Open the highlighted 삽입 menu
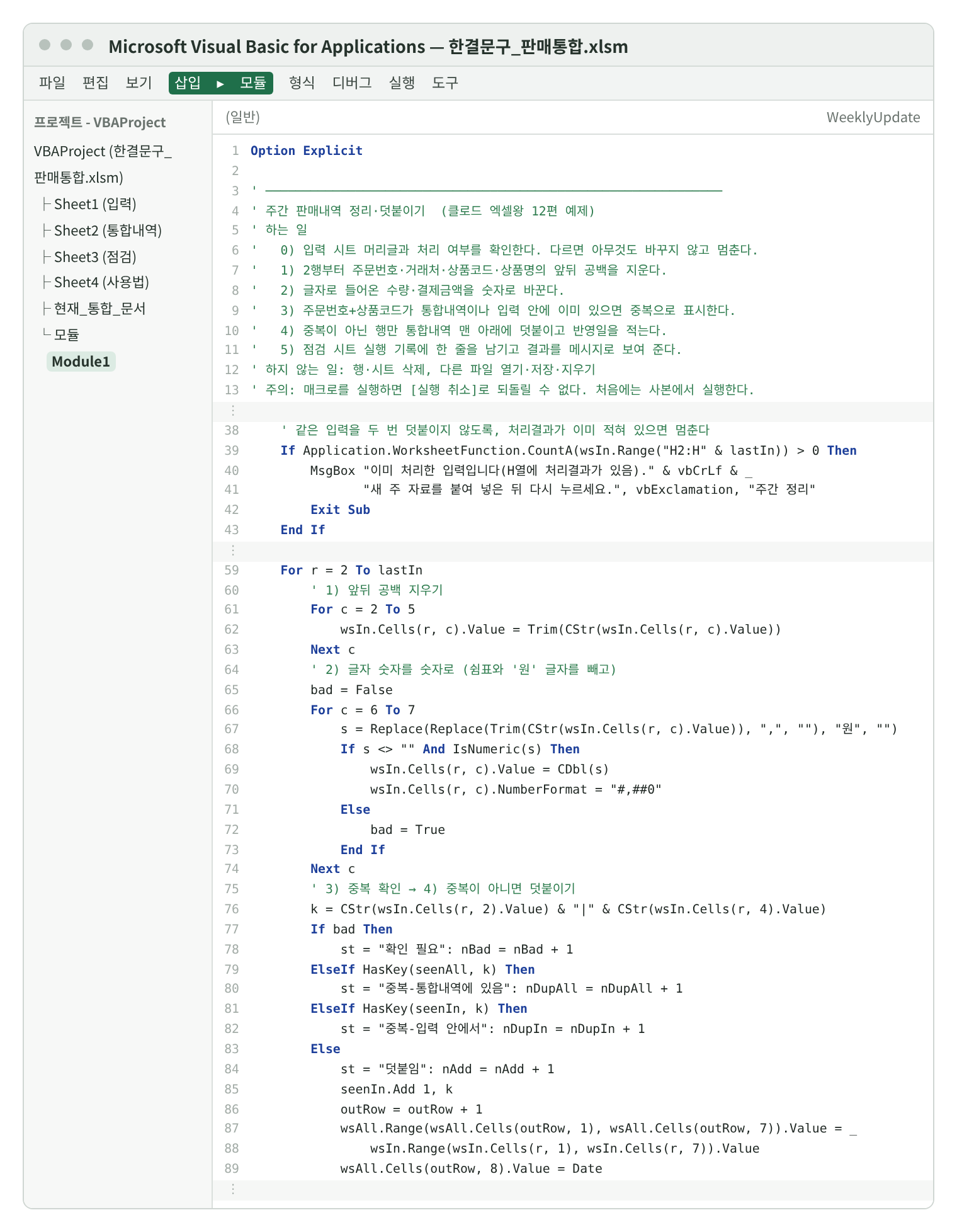 click(188, 83)
